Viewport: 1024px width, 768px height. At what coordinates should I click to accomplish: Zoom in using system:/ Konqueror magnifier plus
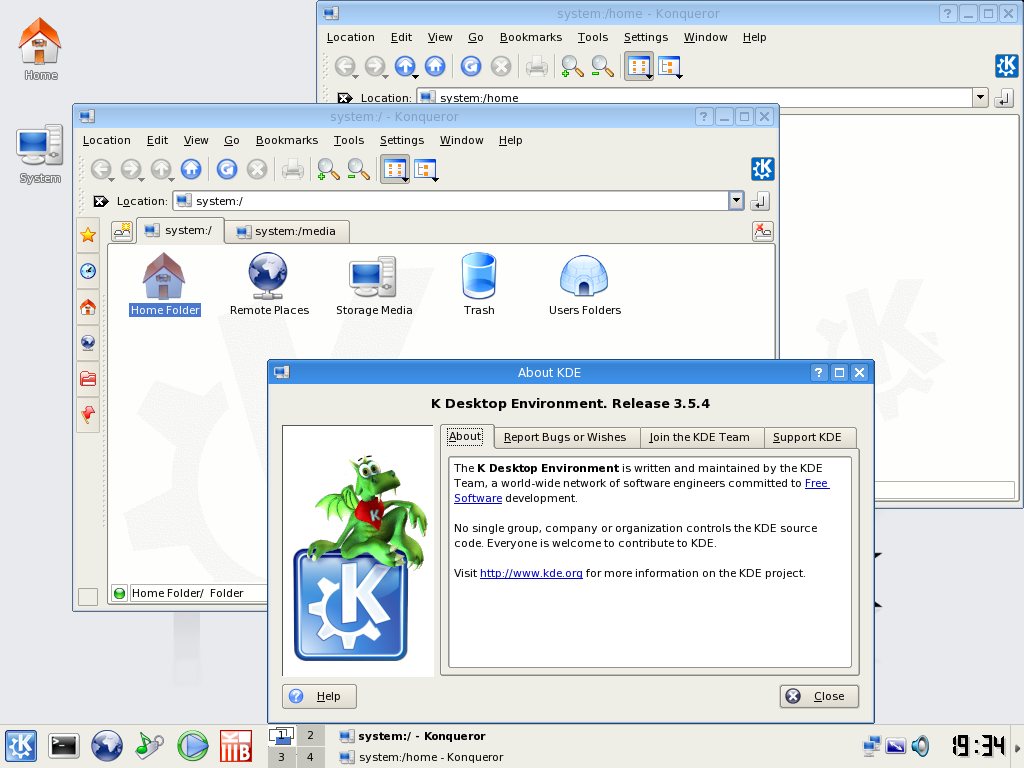328,169
